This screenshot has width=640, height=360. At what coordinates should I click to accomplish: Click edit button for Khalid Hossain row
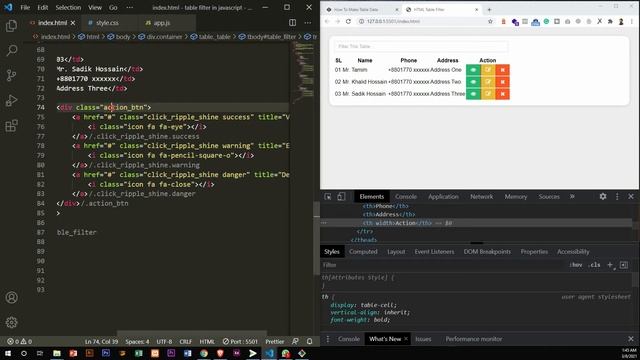(x=488, y=82)
